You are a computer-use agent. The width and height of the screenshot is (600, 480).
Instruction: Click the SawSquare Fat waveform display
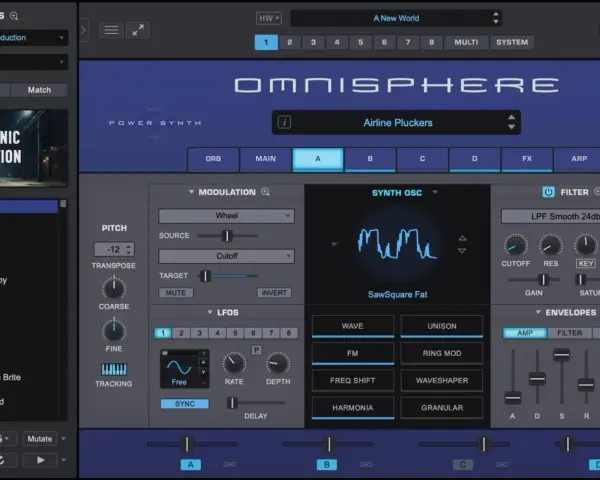tap(397, 244)
